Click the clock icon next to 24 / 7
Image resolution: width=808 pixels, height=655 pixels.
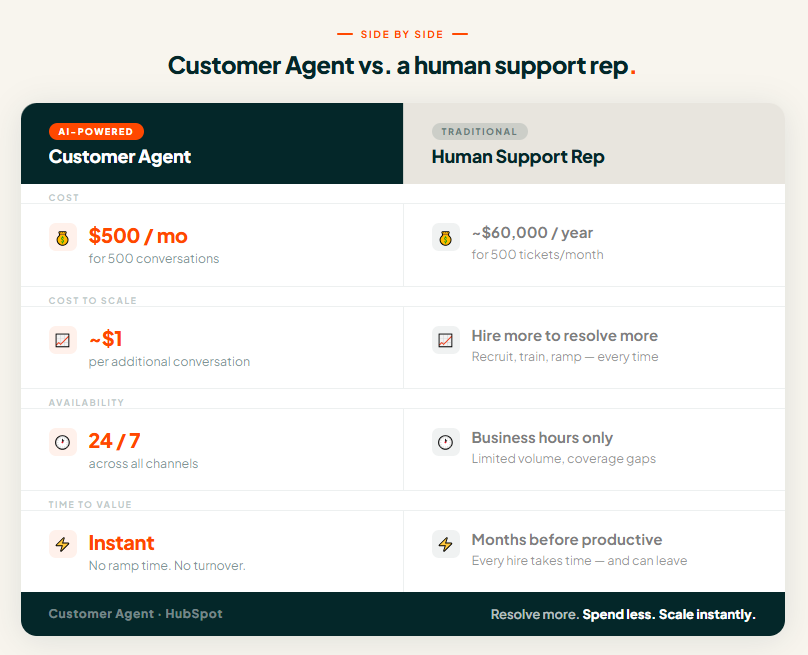[63, 442]
